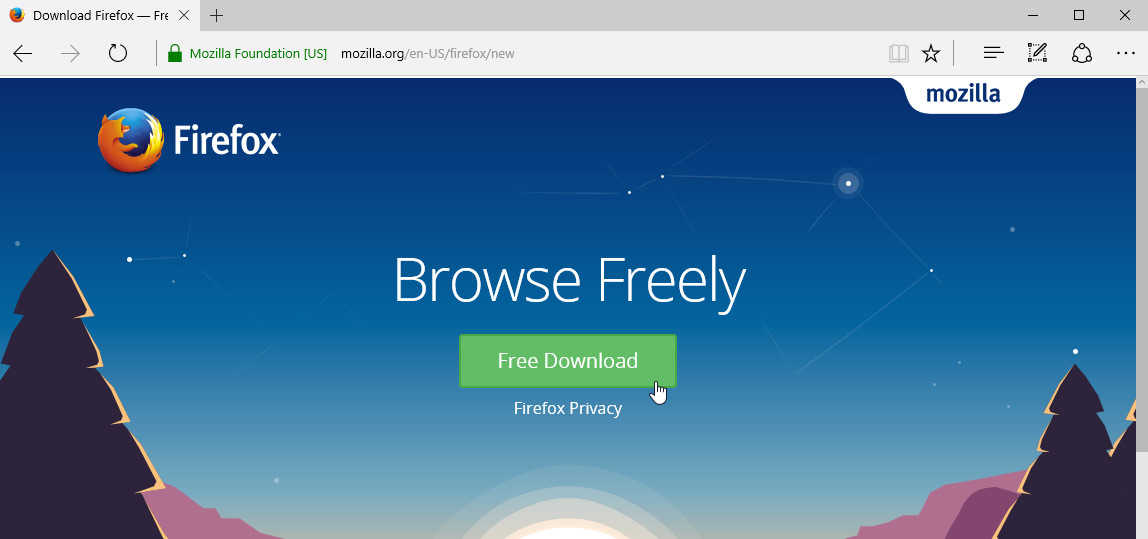The width and height of the screenshot is (1148, 539).
Task: Click the mozilla.org address bar field
Action: pos(608,53)
